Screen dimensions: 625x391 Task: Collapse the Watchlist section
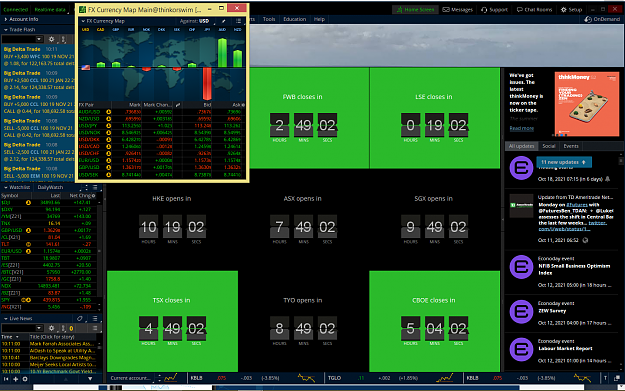coord(6,187)
